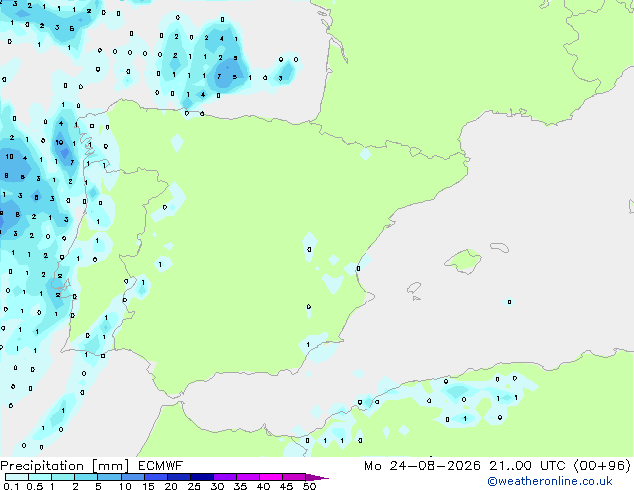Click the legend label '0.1'

click(x=11, y=486)
